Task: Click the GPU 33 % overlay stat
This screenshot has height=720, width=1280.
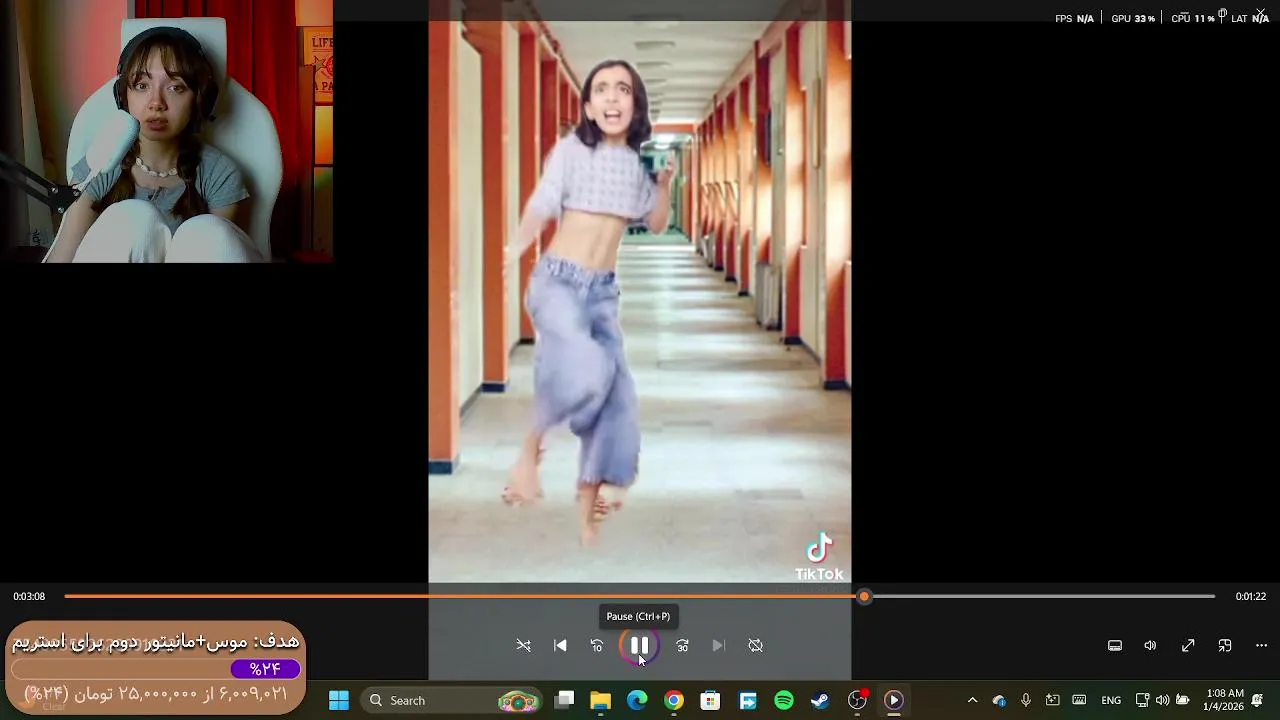Action: (x=1133, y=18)
